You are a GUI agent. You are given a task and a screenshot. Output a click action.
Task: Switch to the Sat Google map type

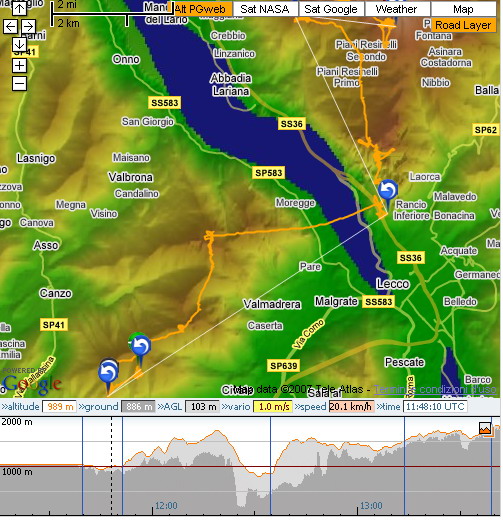pos(331,9)
